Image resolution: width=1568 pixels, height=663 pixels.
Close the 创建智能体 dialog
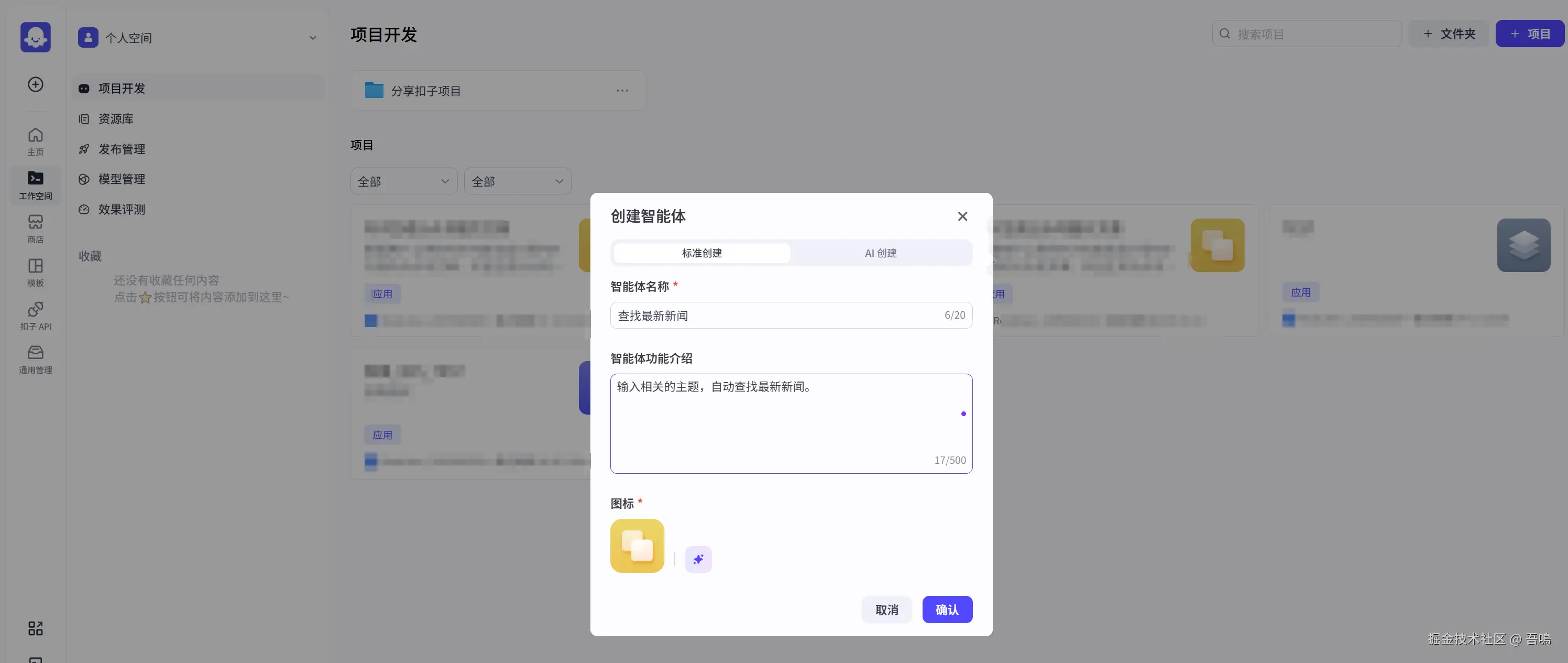click(x=962, y=216)
